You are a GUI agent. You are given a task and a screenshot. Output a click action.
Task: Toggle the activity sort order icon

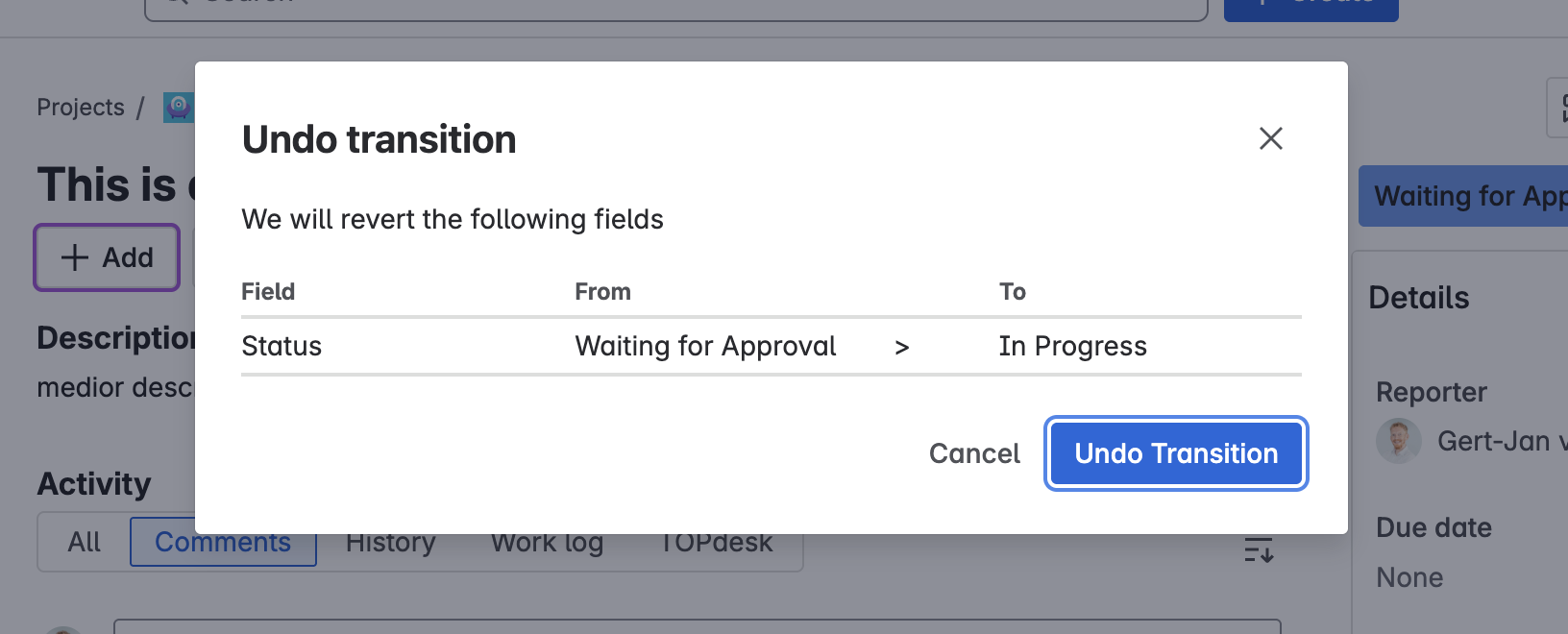click(1259, 549)
